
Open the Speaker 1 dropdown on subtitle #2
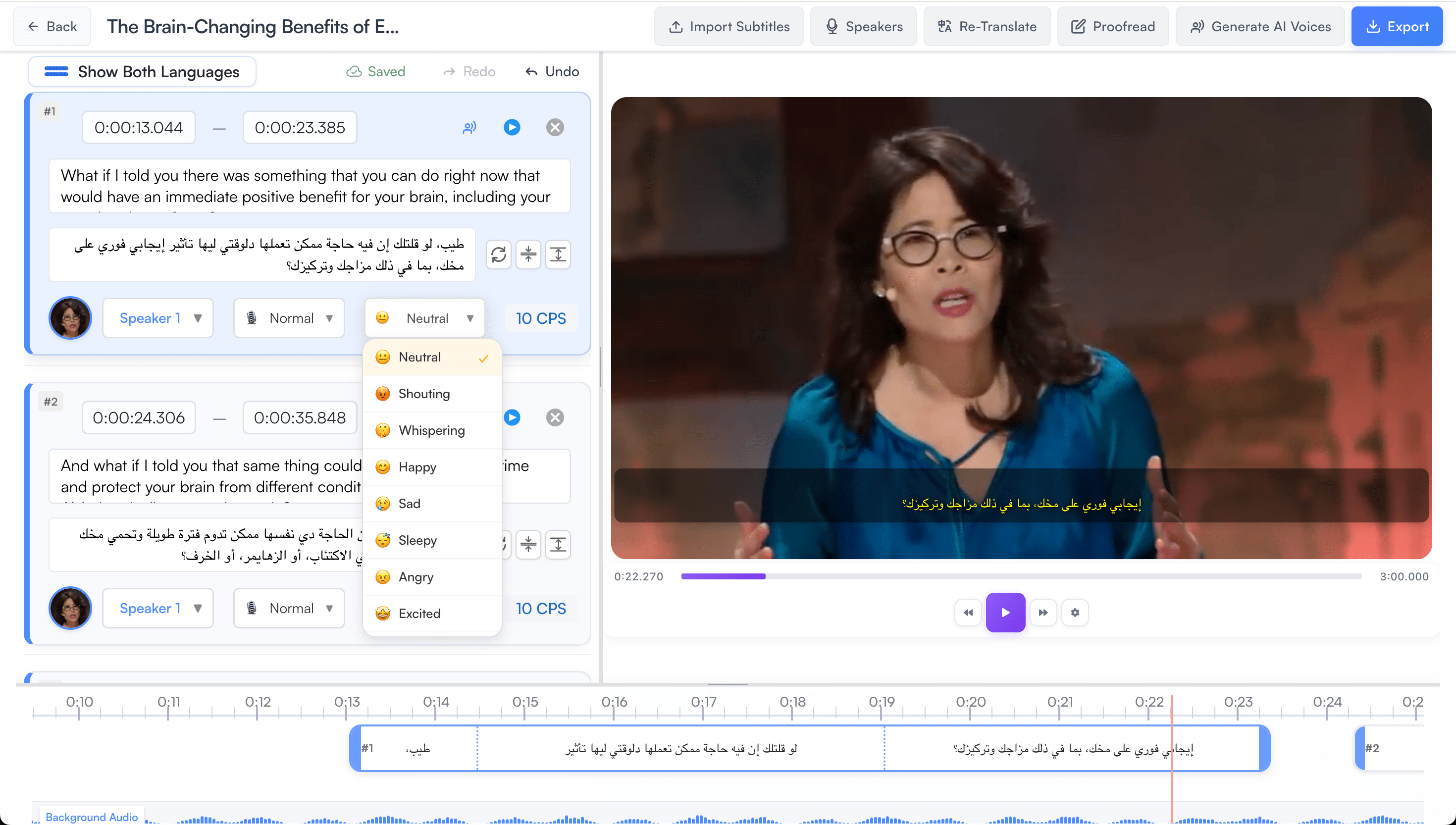click(157, 608)
